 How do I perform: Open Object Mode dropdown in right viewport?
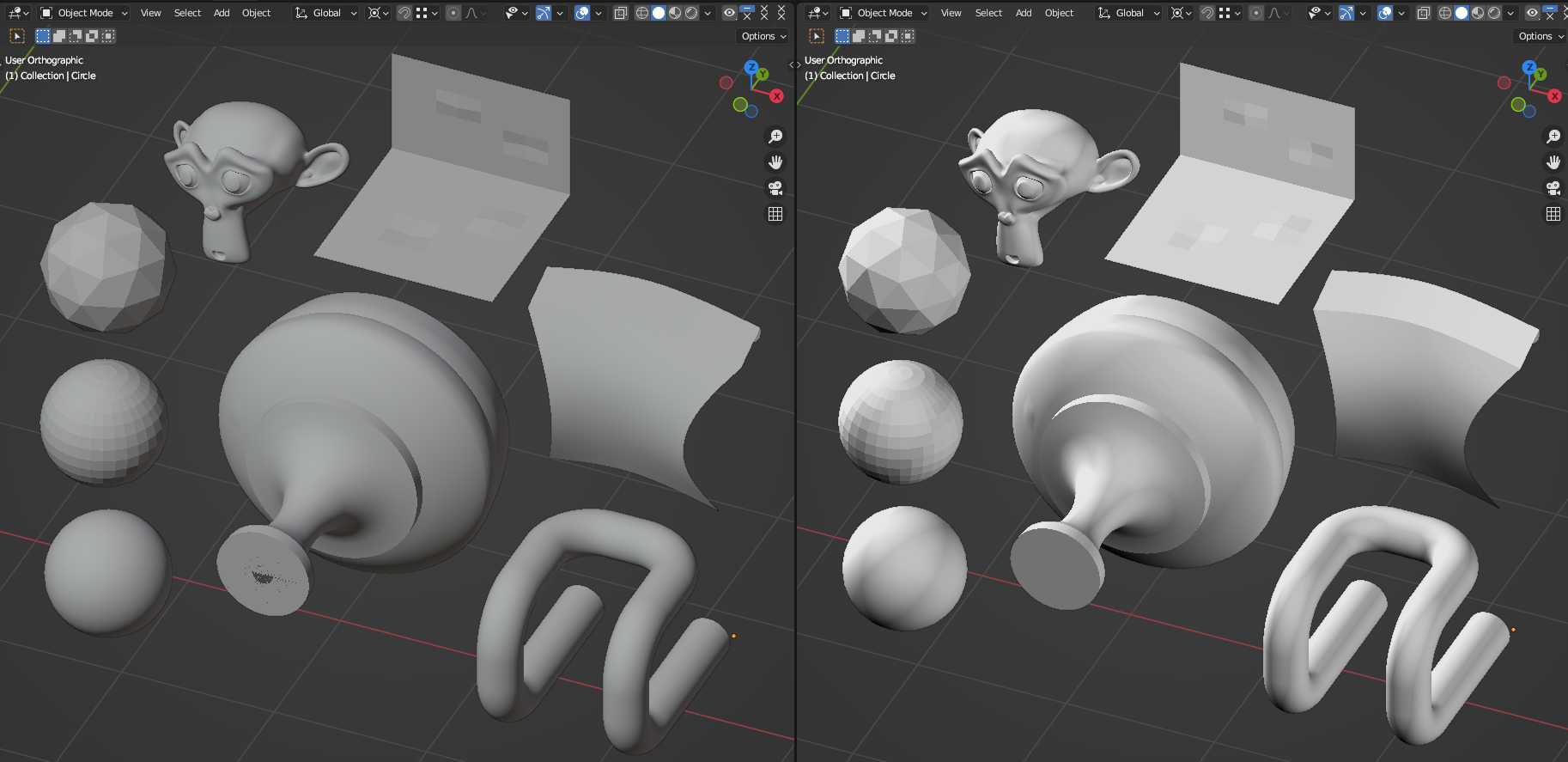884,13
